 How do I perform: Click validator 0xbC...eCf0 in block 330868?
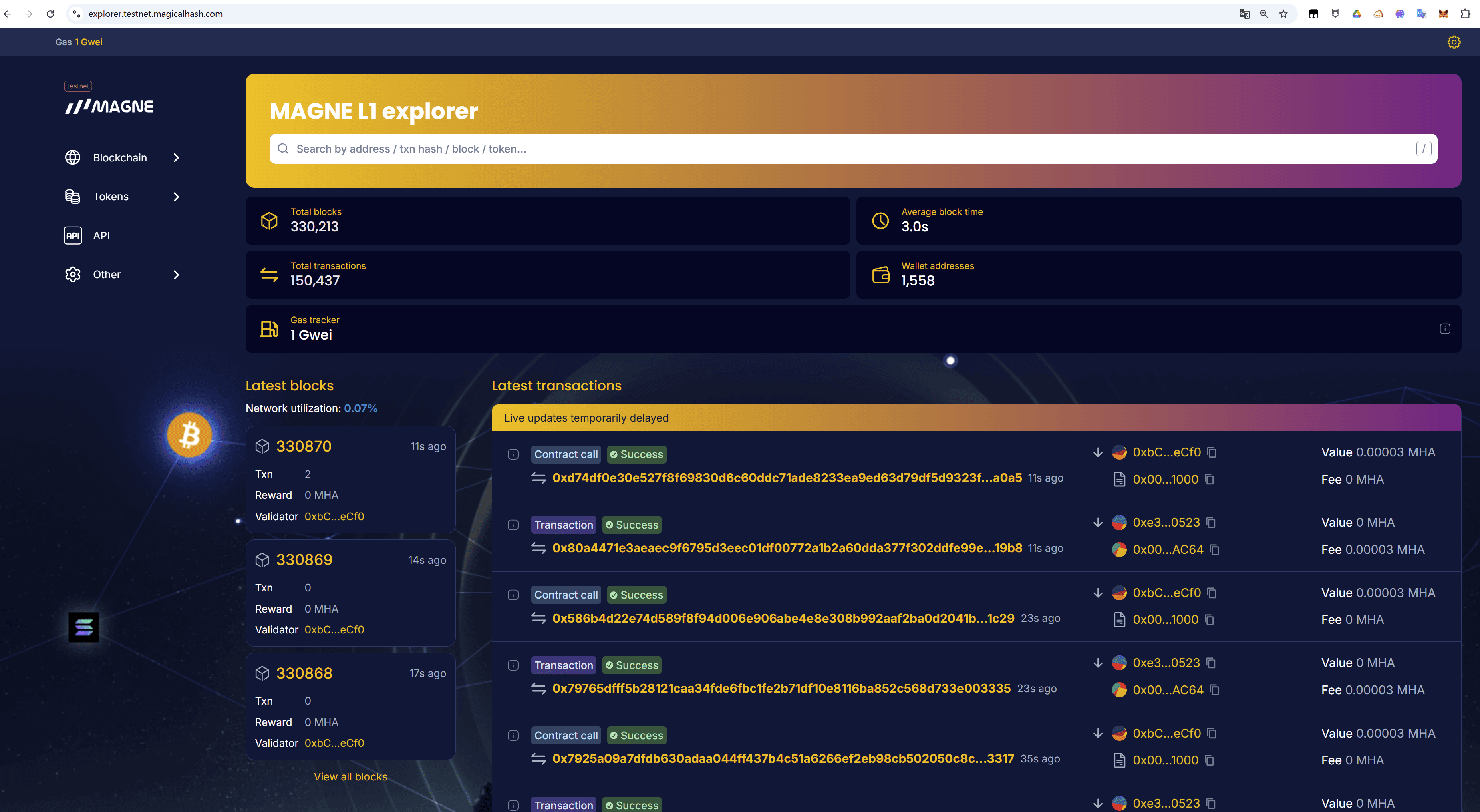click(x=334, y=743)
